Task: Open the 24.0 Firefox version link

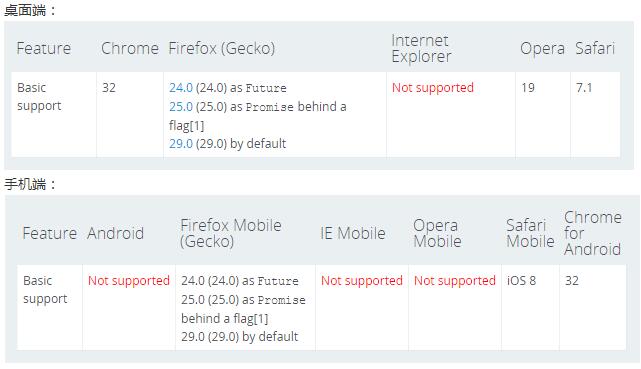Action: pos(181,87)
